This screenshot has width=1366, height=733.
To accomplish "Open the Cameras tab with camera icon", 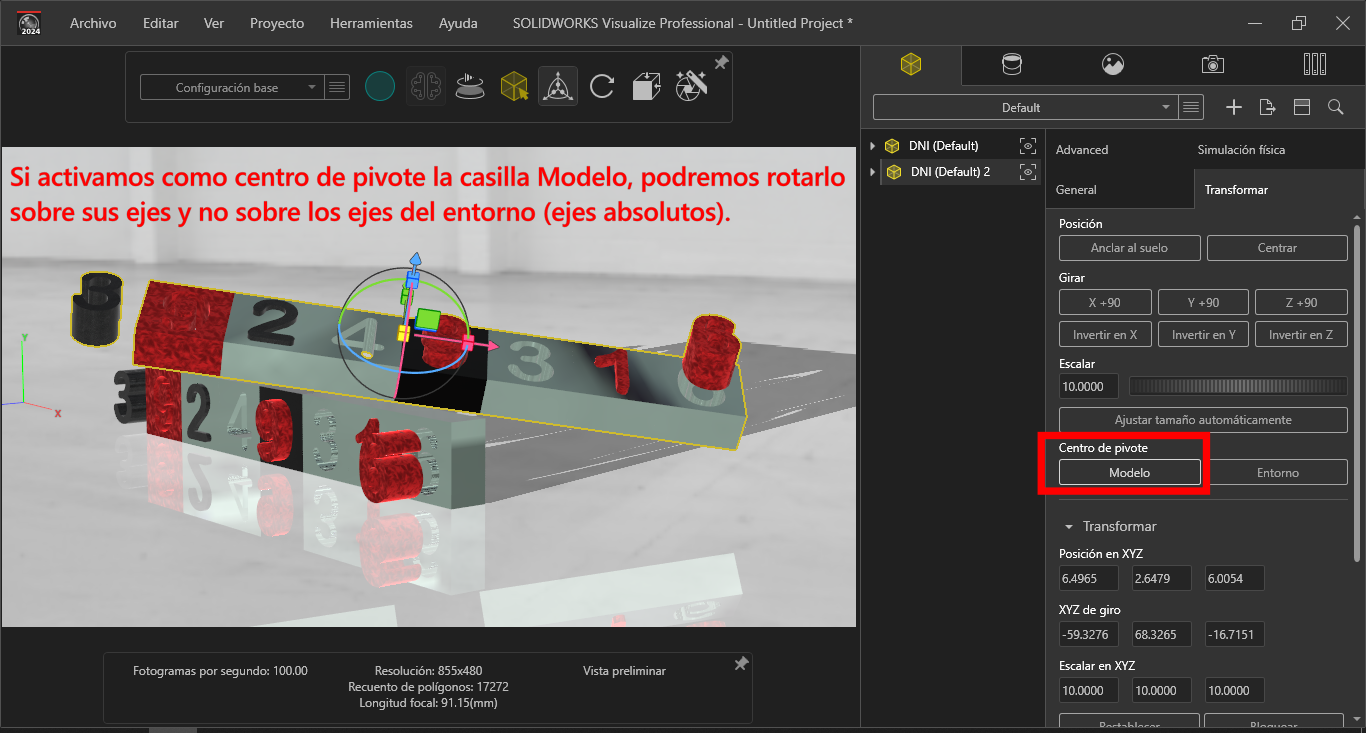I will point(1213,65).
